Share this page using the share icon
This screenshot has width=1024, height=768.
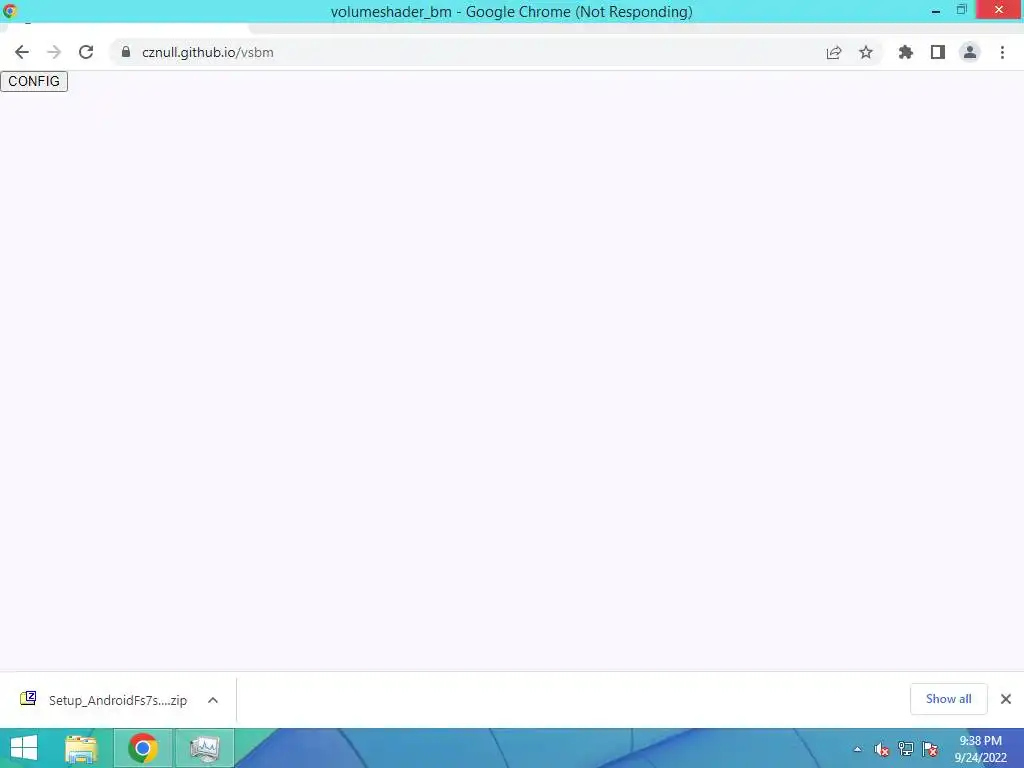coord(834,52)
